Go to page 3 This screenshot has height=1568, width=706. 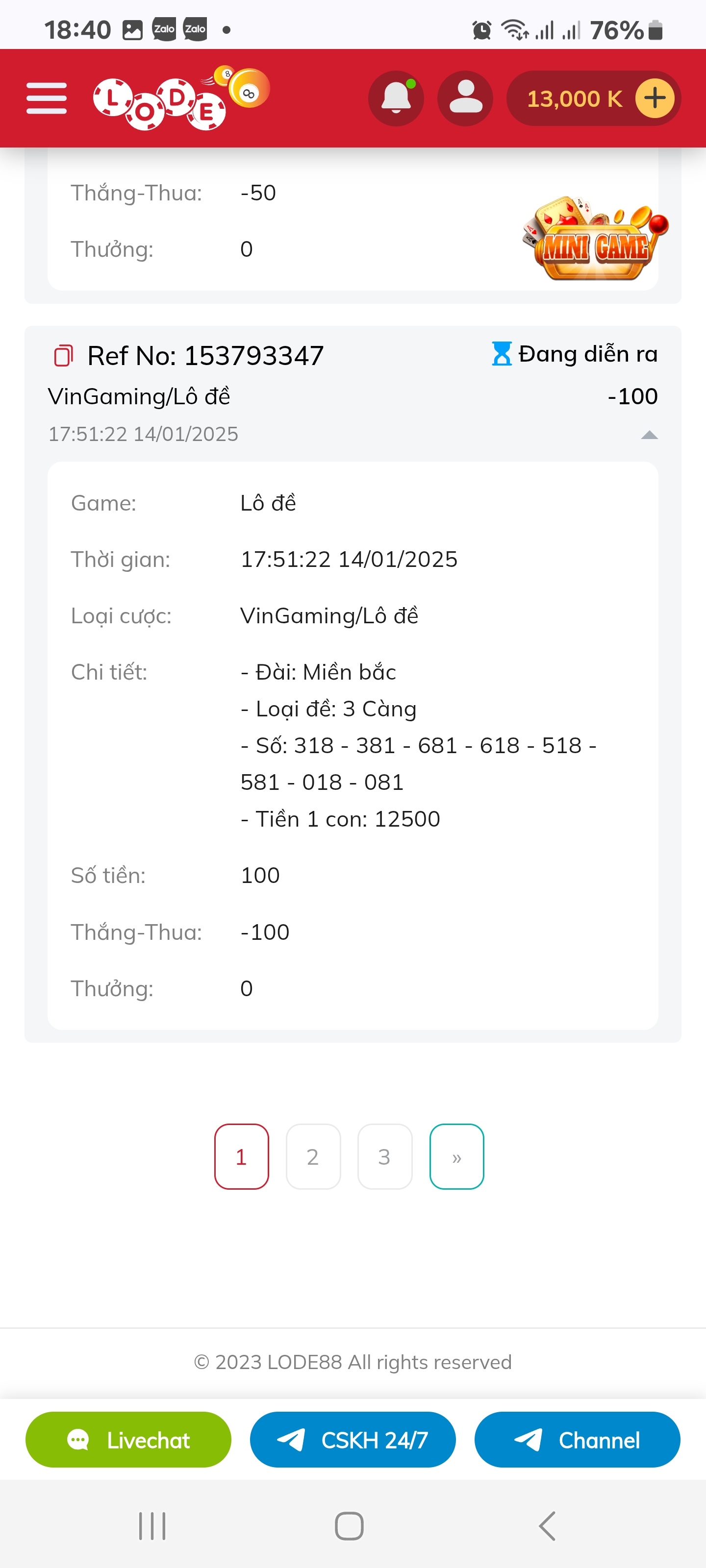pos(384,1156)
